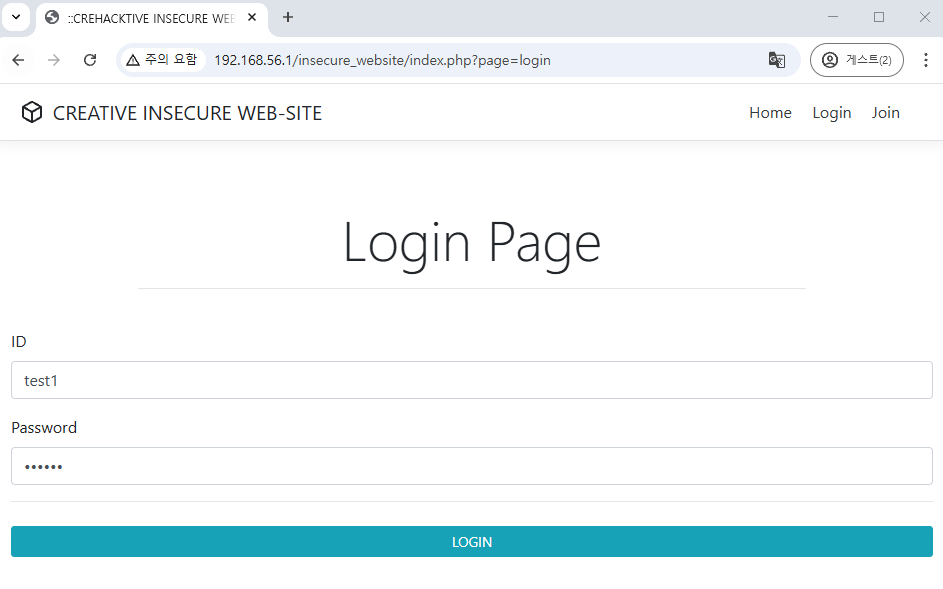The width and height of the screenshot is (943, 589).
Task: Click the security warning chip in the address bar
Action: (x=162, y=60)
